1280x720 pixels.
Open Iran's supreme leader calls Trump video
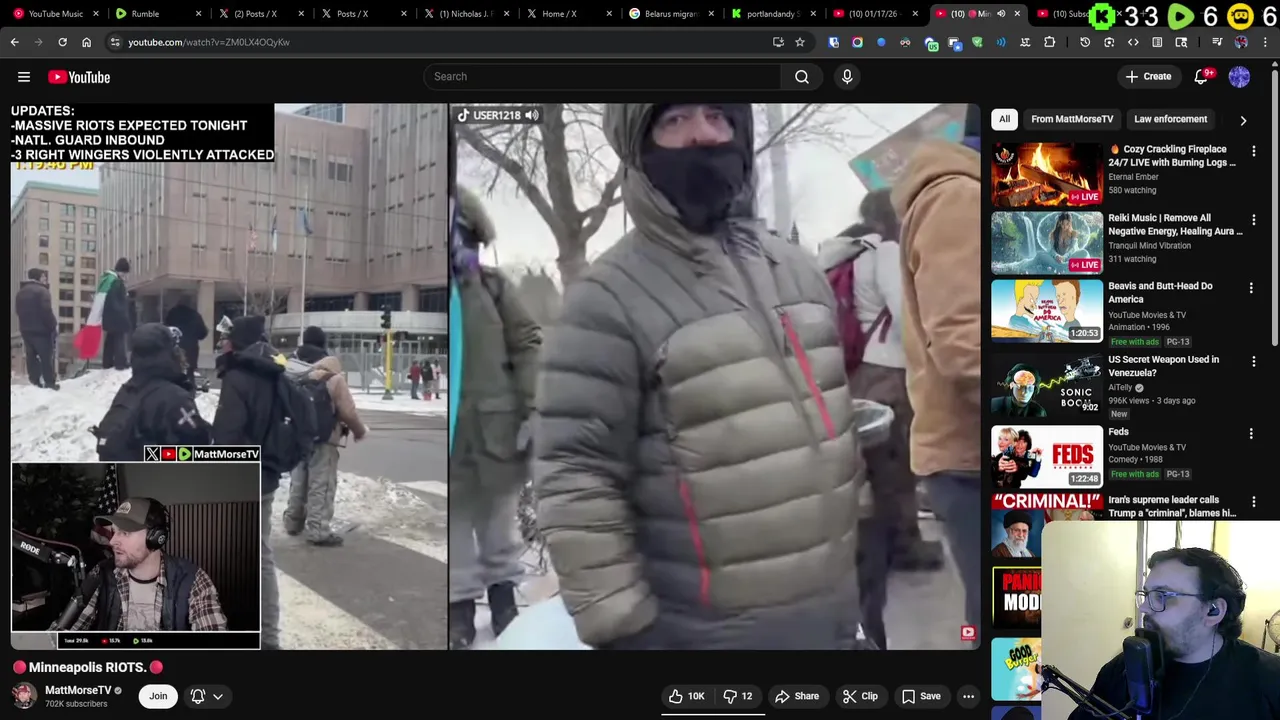pyautogui.click(x=1171, y=506)
